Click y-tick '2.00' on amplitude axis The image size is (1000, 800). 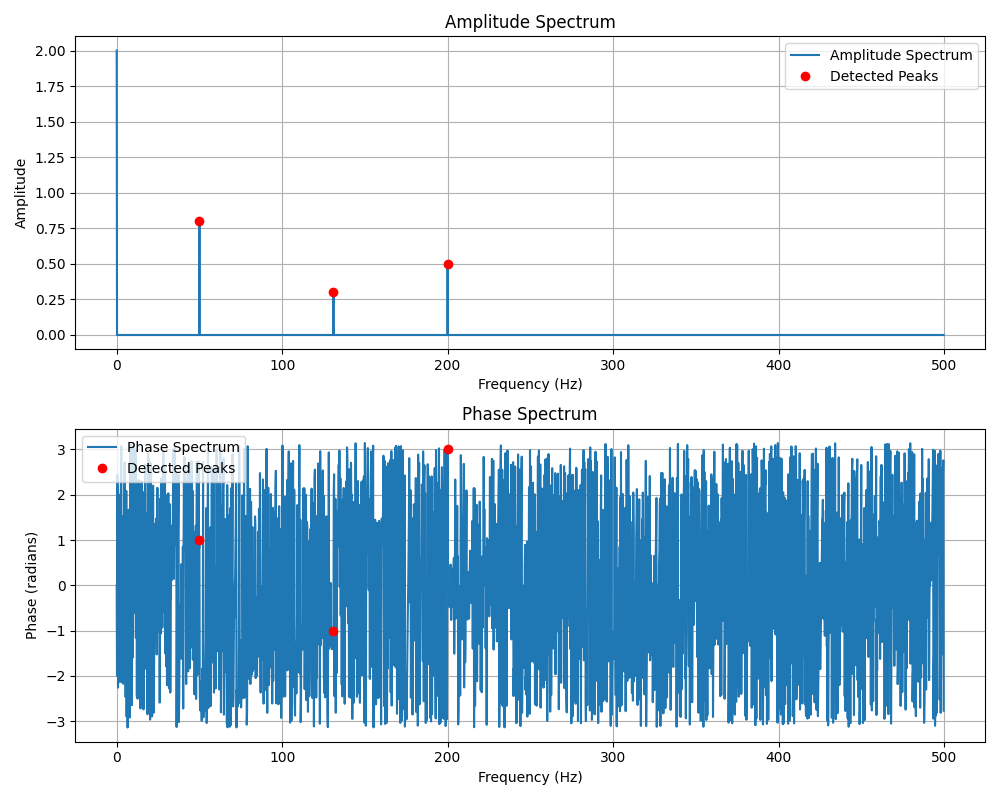50,51
